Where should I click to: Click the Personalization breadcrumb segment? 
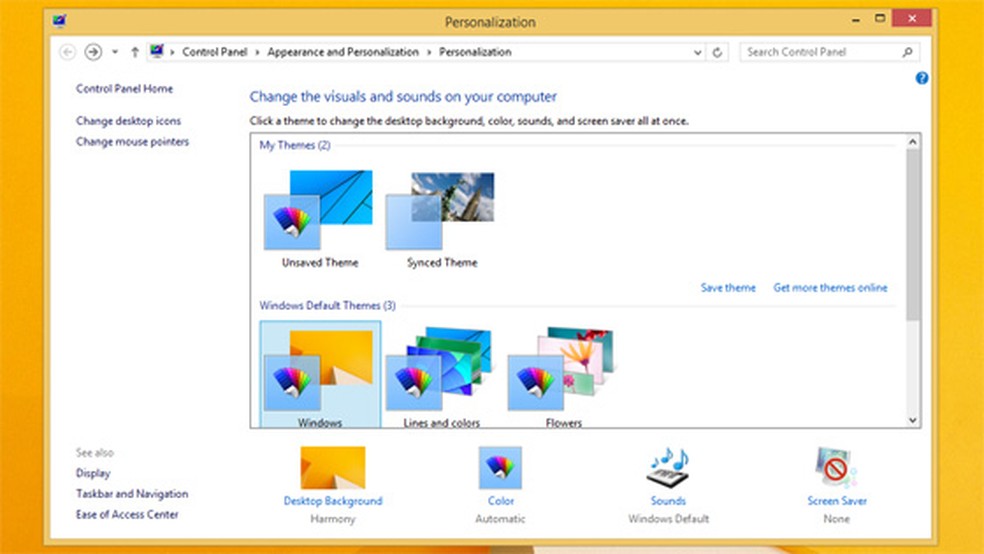(475, 52)
